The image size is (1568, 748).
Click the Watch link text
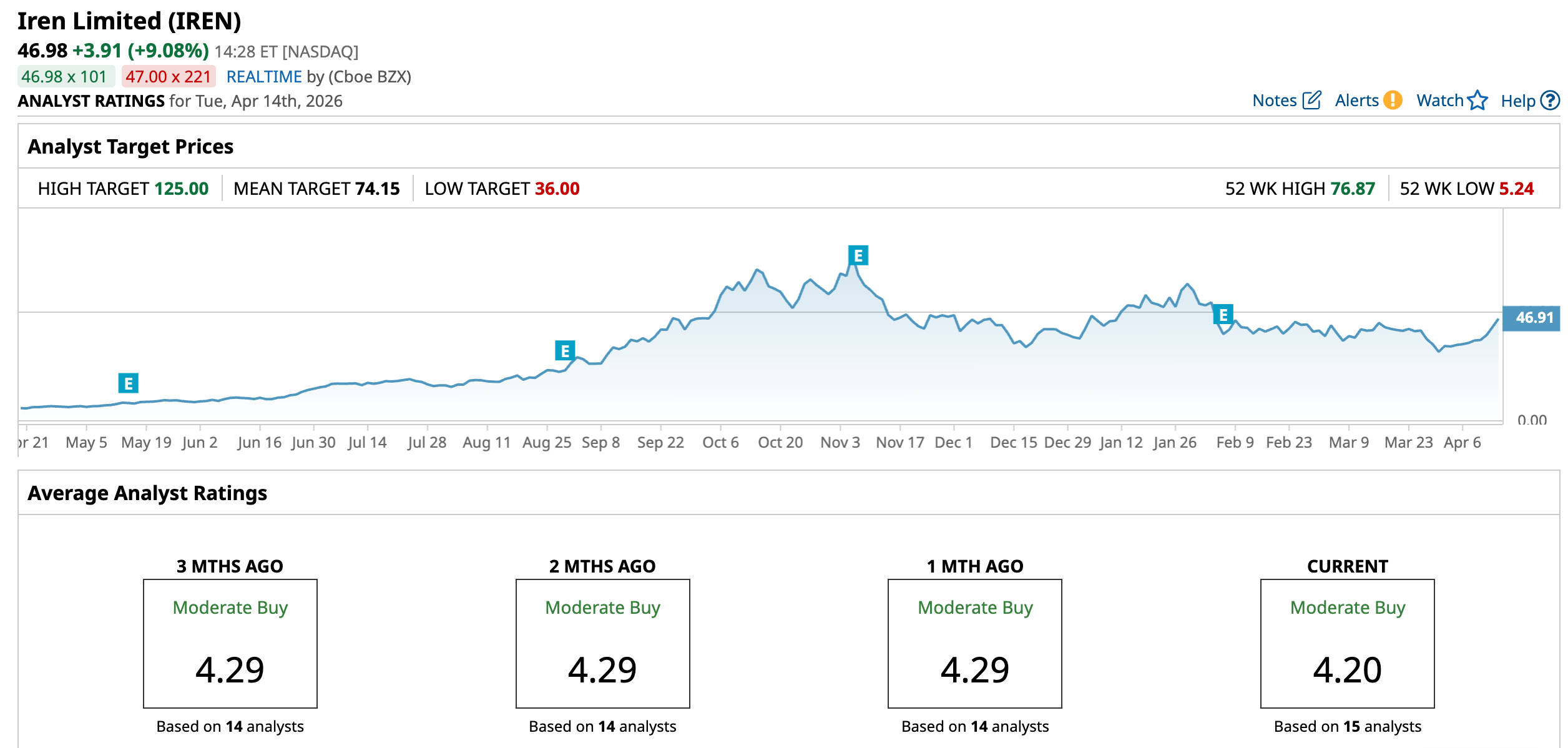click(1439, 101)
